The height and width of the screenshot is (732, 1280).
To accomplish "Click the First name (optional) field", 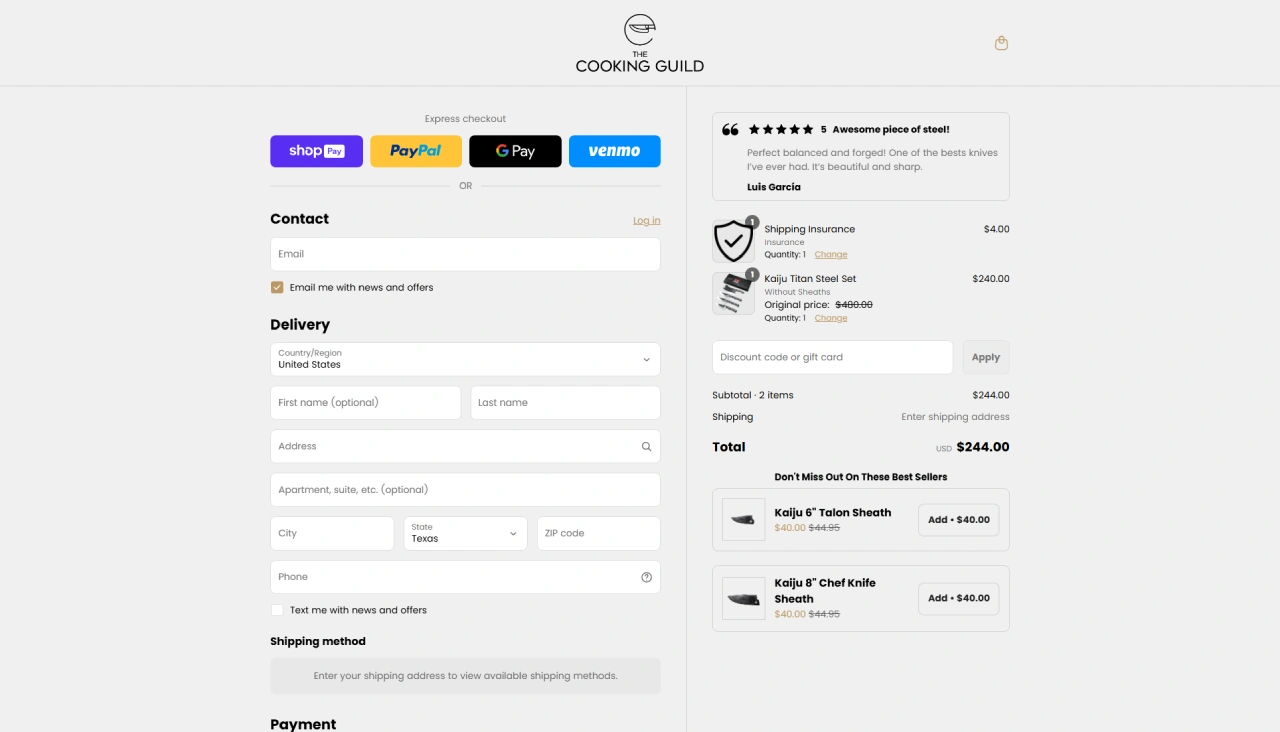I will (366, 403).
